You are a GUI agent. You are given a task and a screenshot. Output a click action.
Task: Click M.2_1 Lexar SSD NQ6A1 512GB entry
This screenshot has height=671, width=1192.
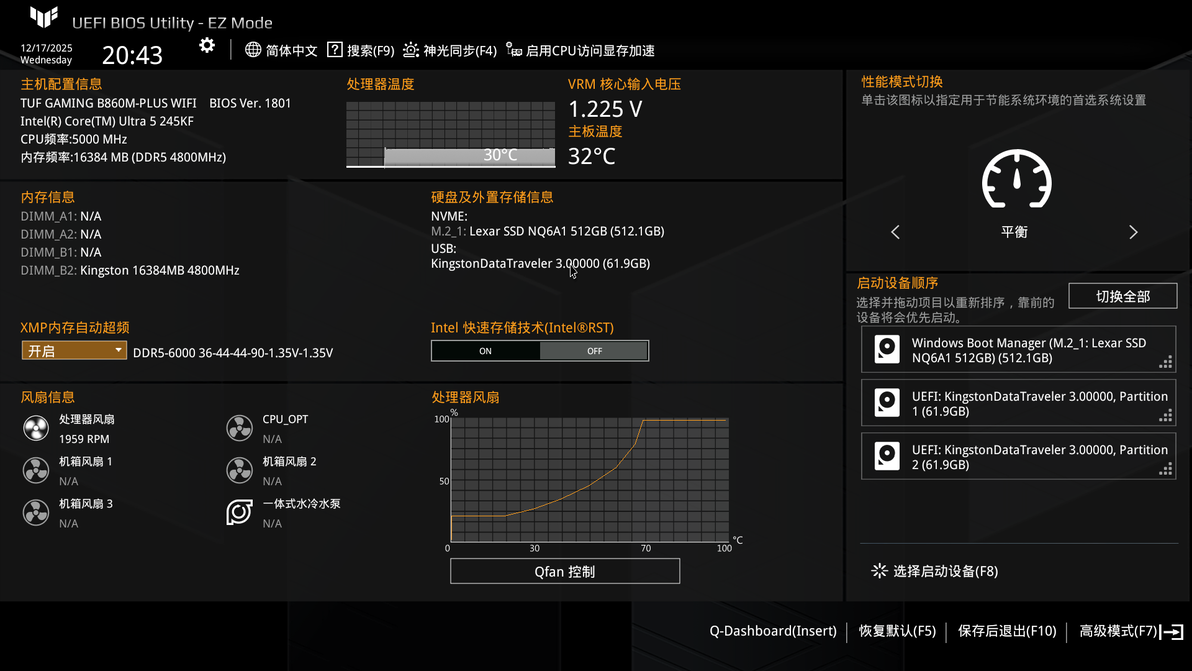pyautogui.click(x=547, y=231)
